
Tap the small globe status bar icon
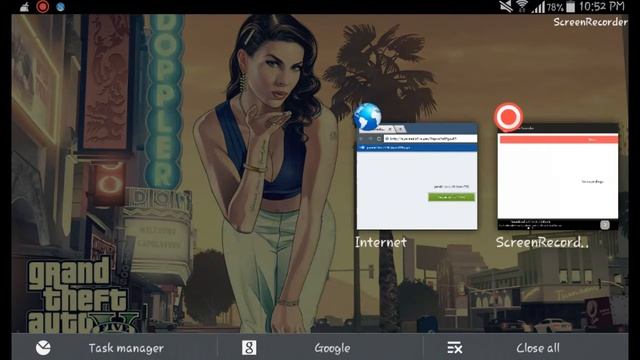[60, 7]
